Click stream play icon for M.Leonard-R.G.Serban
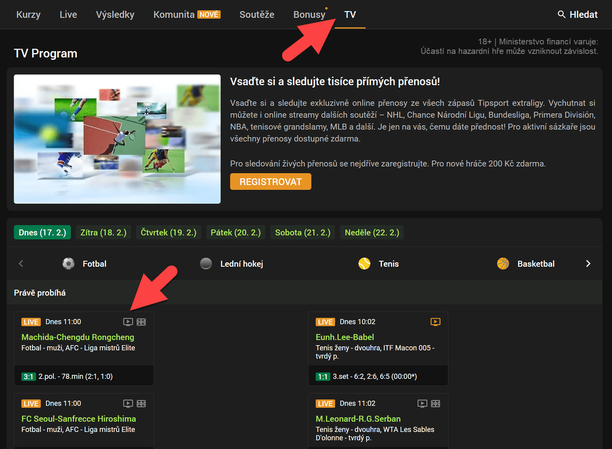The height and width of the screenshot is (449, 612). tap(421, 402)
